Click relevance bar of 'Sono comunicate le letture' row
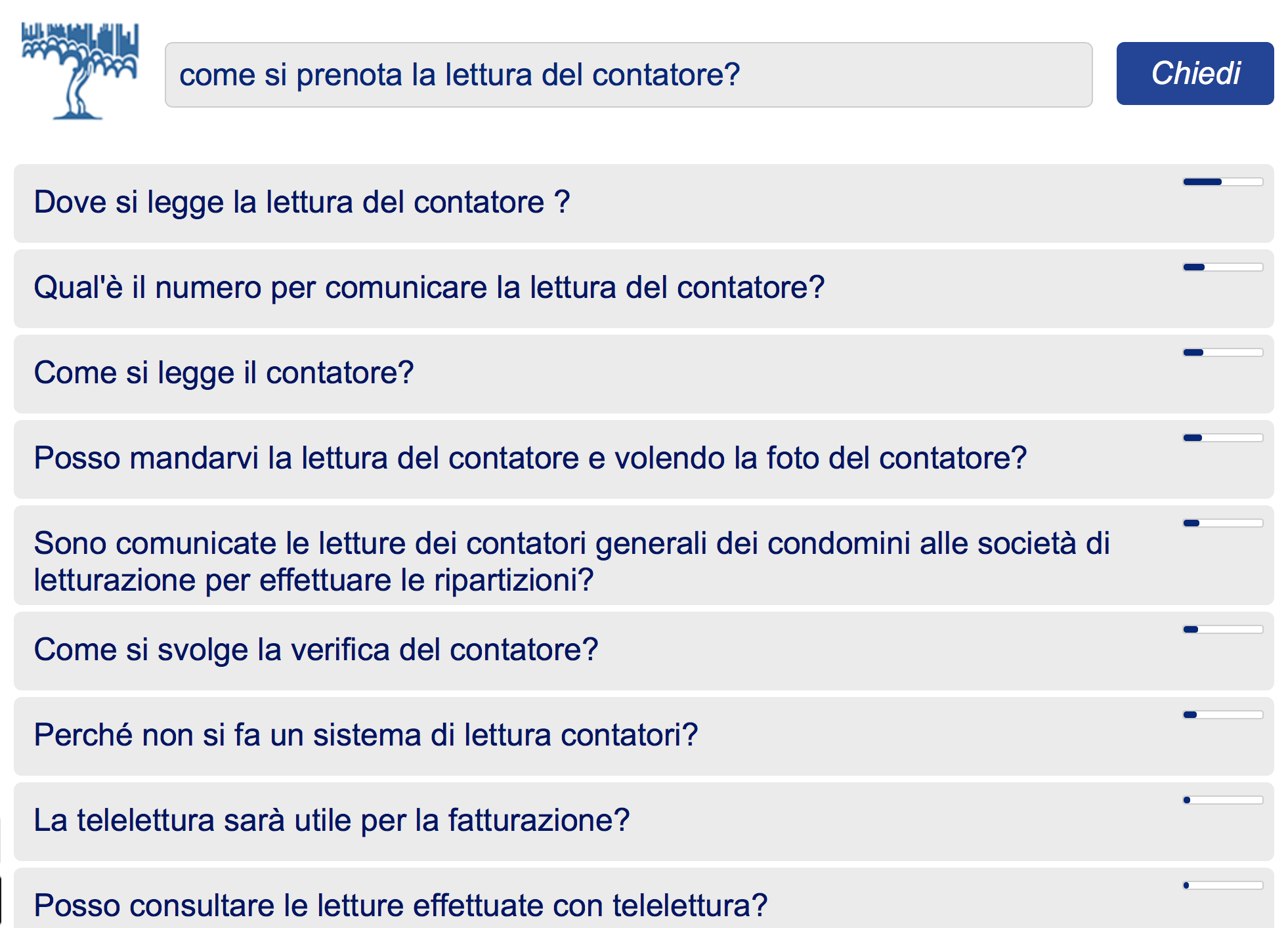This screenshot has height=928, width=1288. coord(1222,523)
